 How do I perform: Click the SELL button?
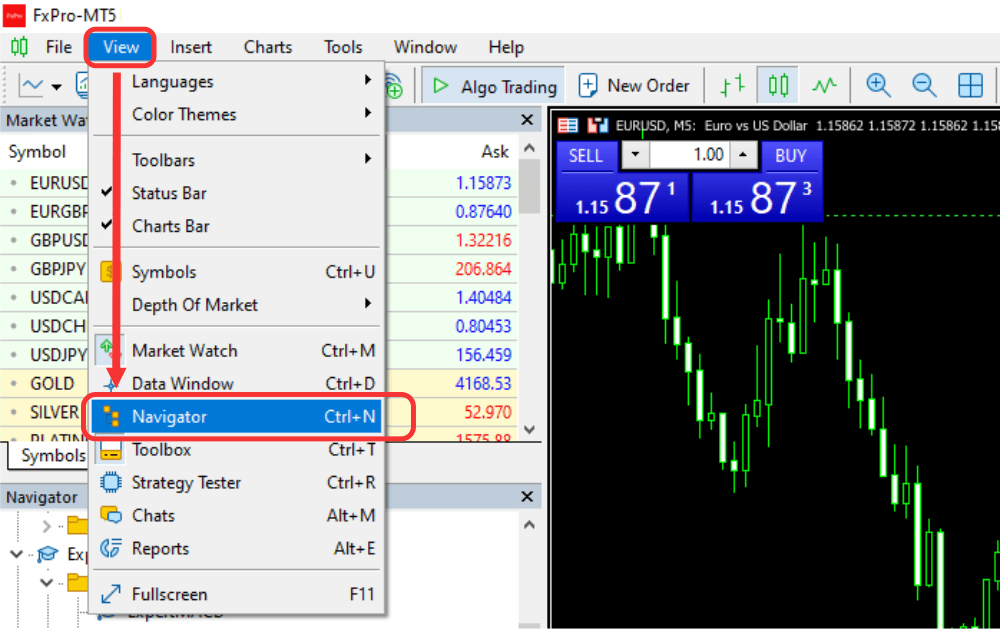586,156
